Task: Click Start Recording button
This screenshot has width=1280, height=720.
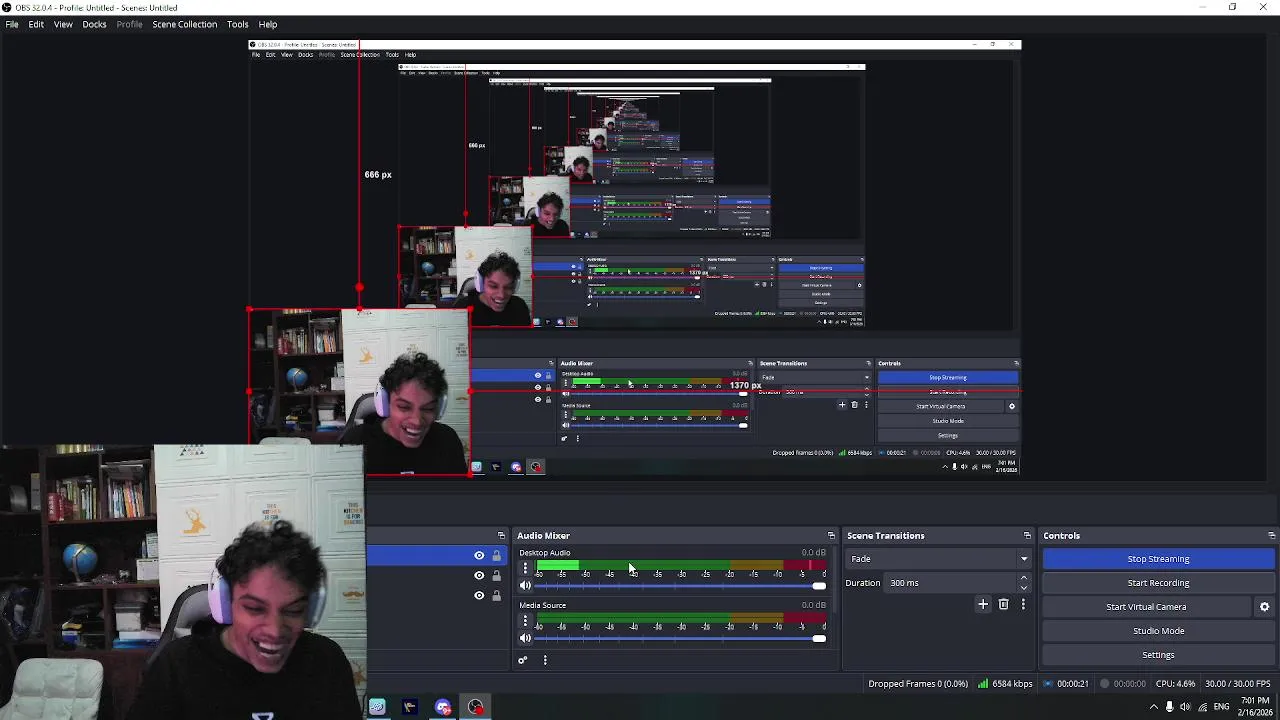Action: [1158, 583]
